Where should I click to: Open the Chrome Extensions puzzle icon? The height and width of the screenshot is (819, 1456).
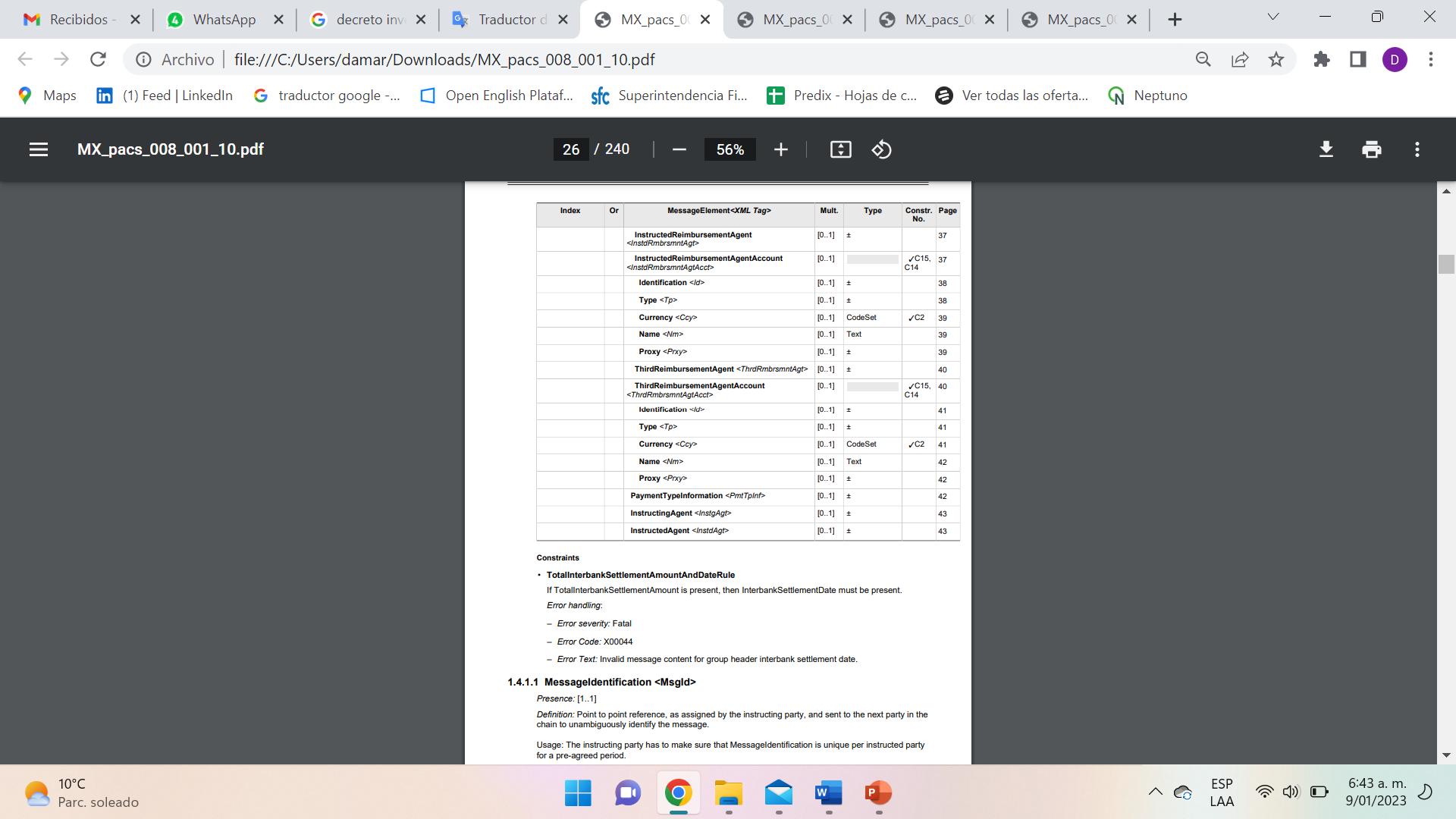point(1322,59)
